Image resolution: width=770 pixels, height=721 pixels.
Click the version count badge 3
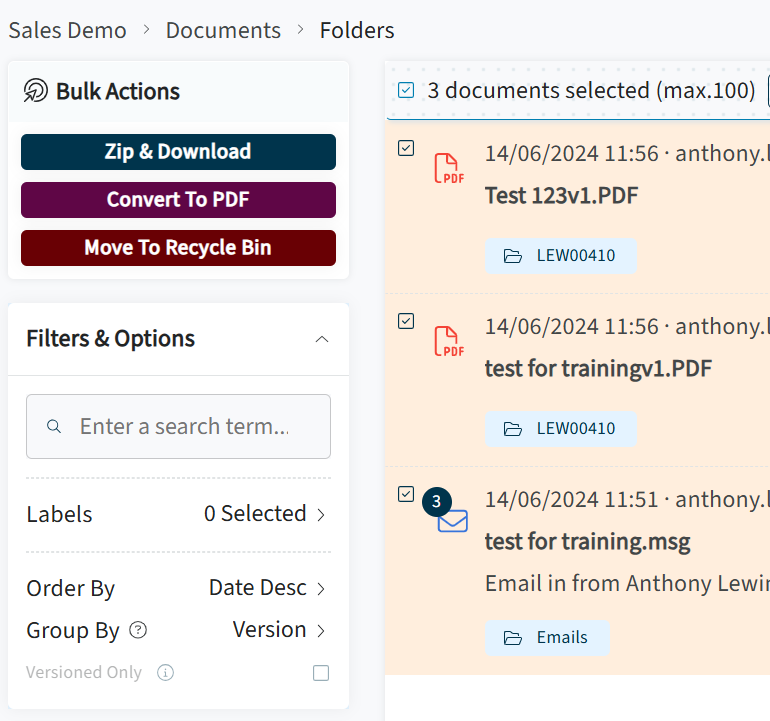click(x=437, y=501)
